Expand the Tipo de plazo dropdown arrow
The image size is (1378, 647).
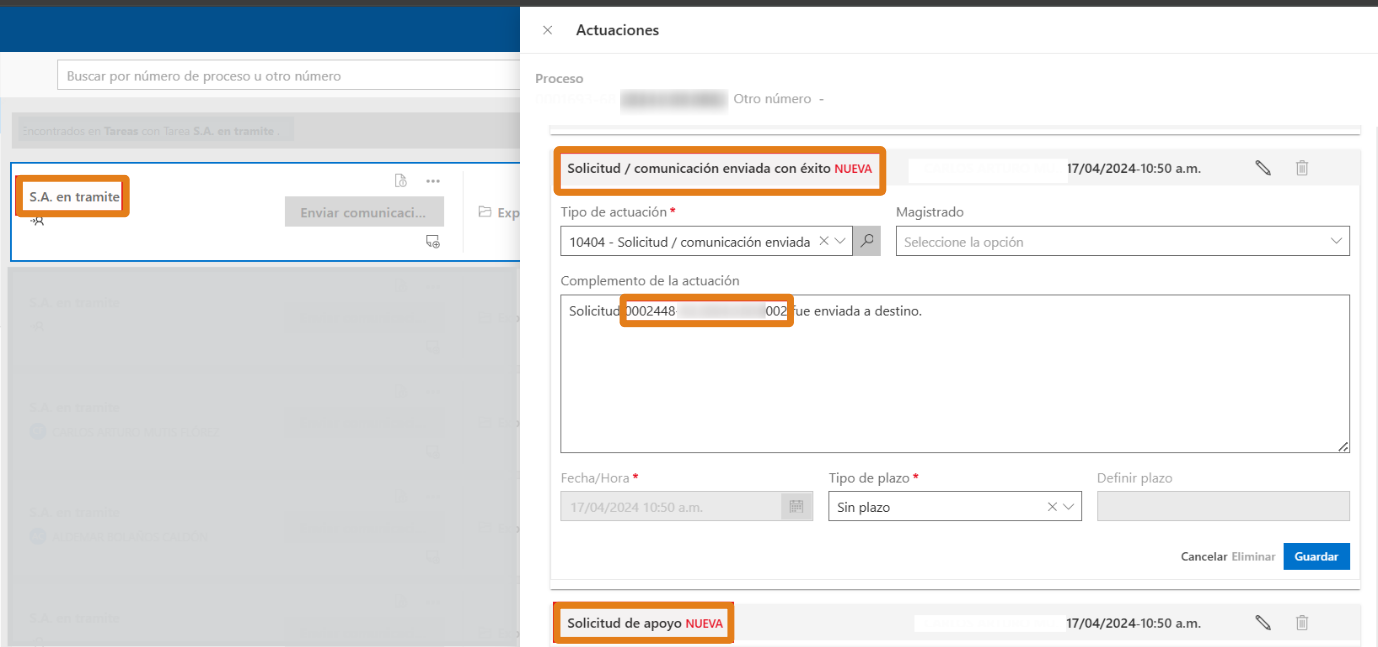pyautogui.click(x=1070, y=507)
